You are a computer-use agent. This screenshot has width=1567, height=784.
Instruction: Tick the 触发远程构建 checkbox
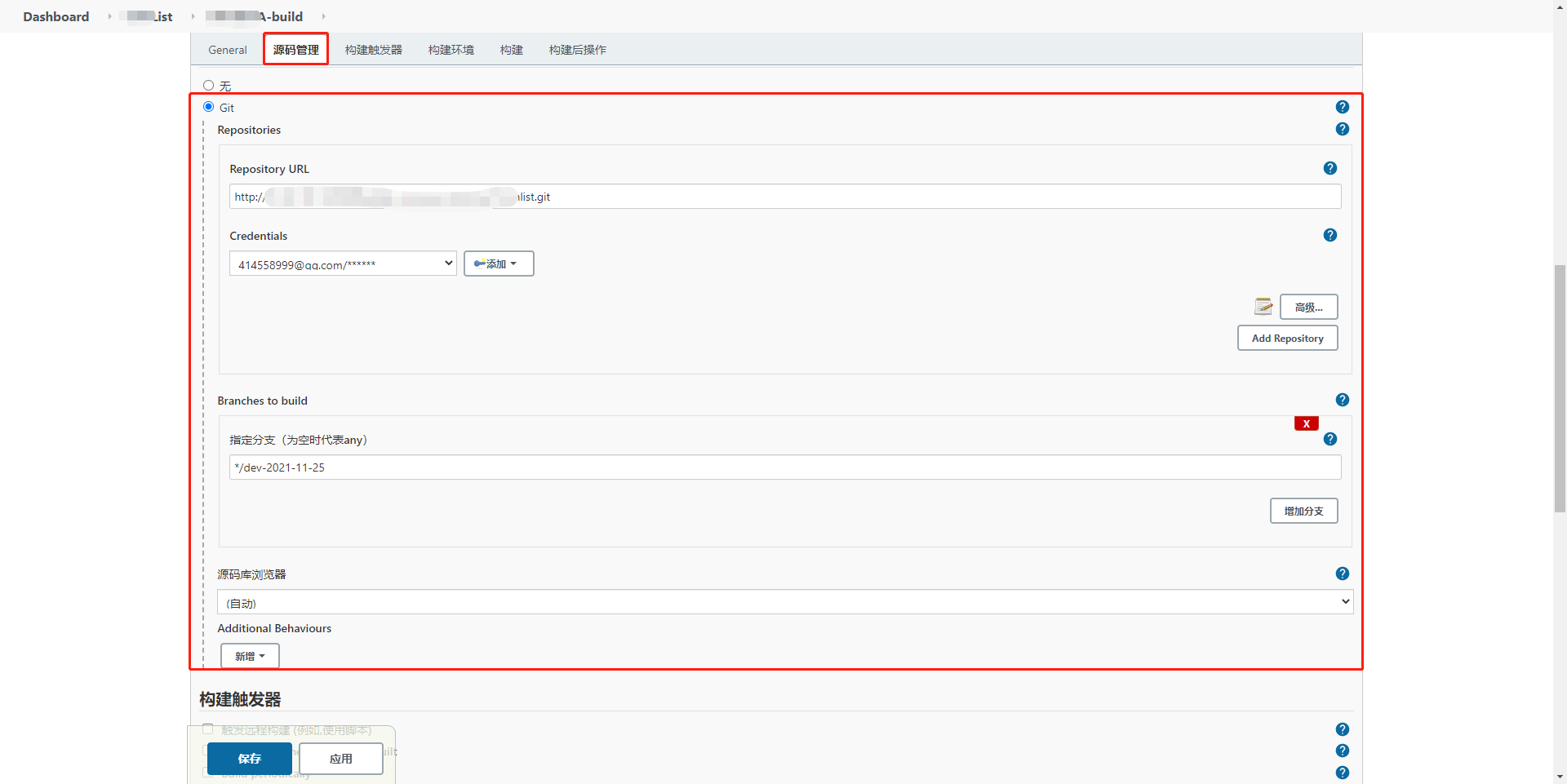tap(207, 729)
